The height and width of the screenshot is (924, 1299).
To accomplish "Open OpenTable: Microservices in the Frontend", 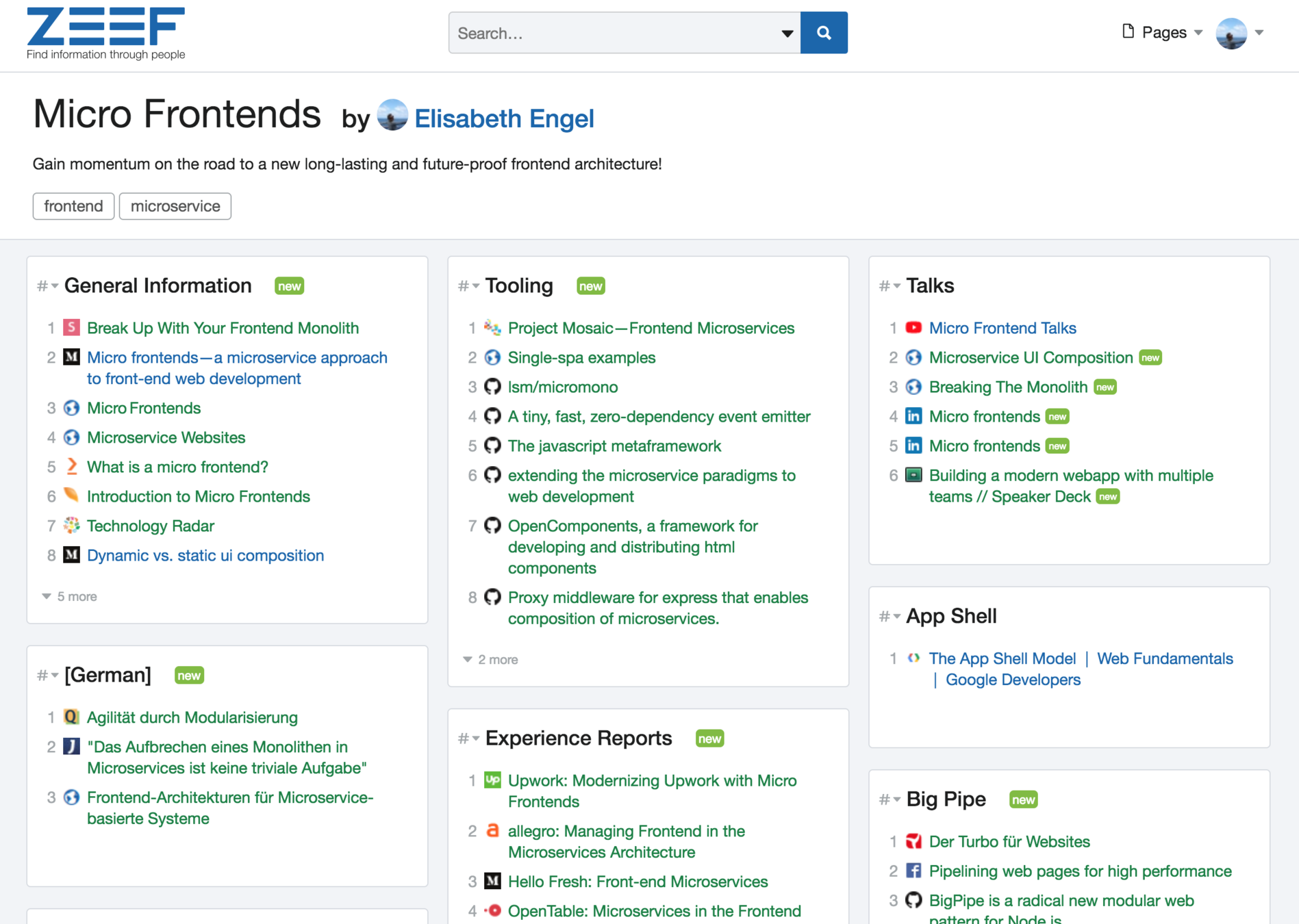I will [x=654, y=911].
